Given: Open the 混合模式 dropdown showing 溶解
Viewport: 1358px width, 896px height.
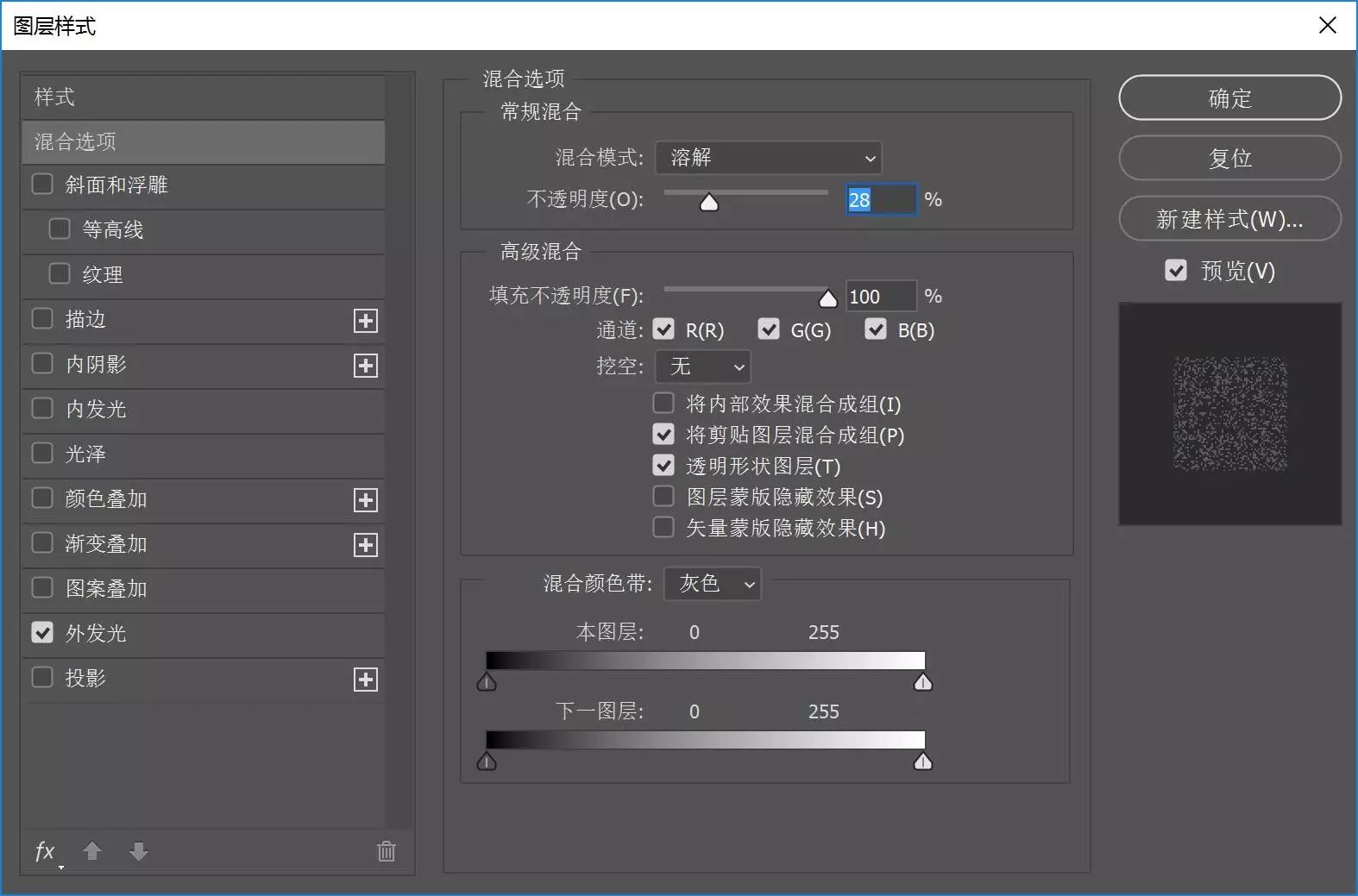Looking at the screenshot, I should point(769,158).
